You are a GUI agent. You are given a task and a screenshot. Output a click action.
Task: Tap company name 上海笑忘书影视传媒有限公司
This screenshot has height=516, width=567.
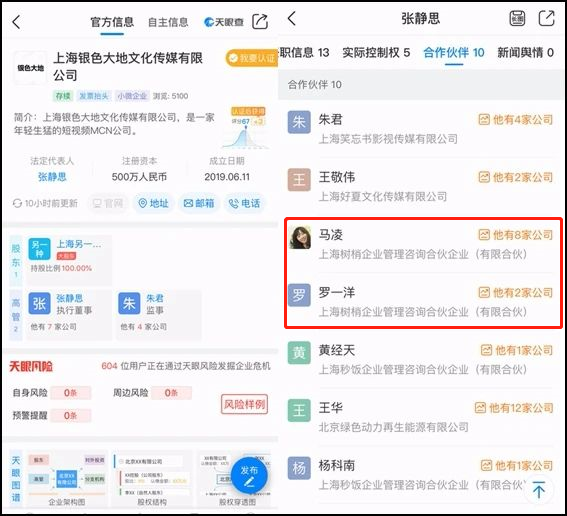point(388,139)
